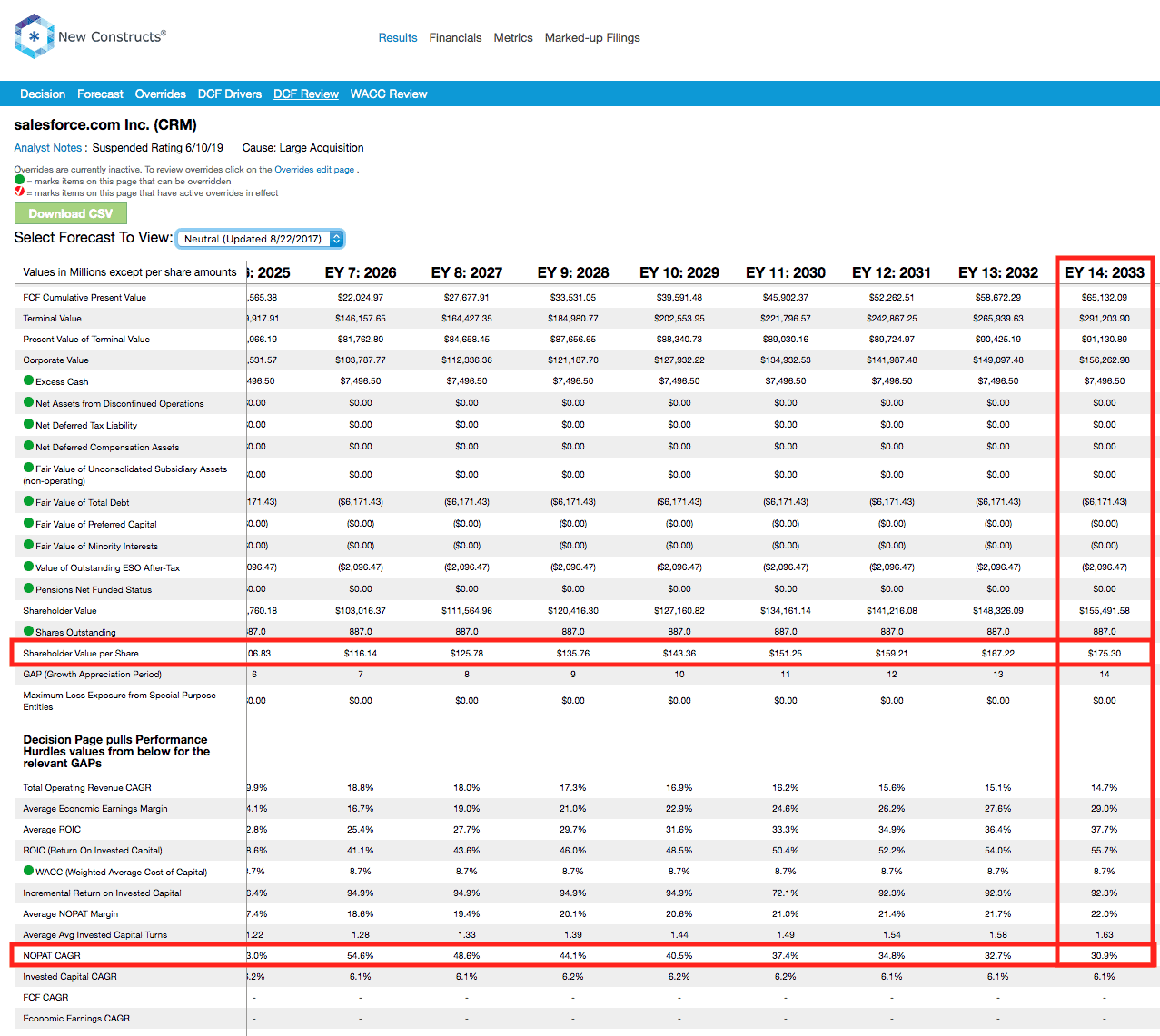Click the '55.7%' ROIC cell

click(x=1105, y=851)
